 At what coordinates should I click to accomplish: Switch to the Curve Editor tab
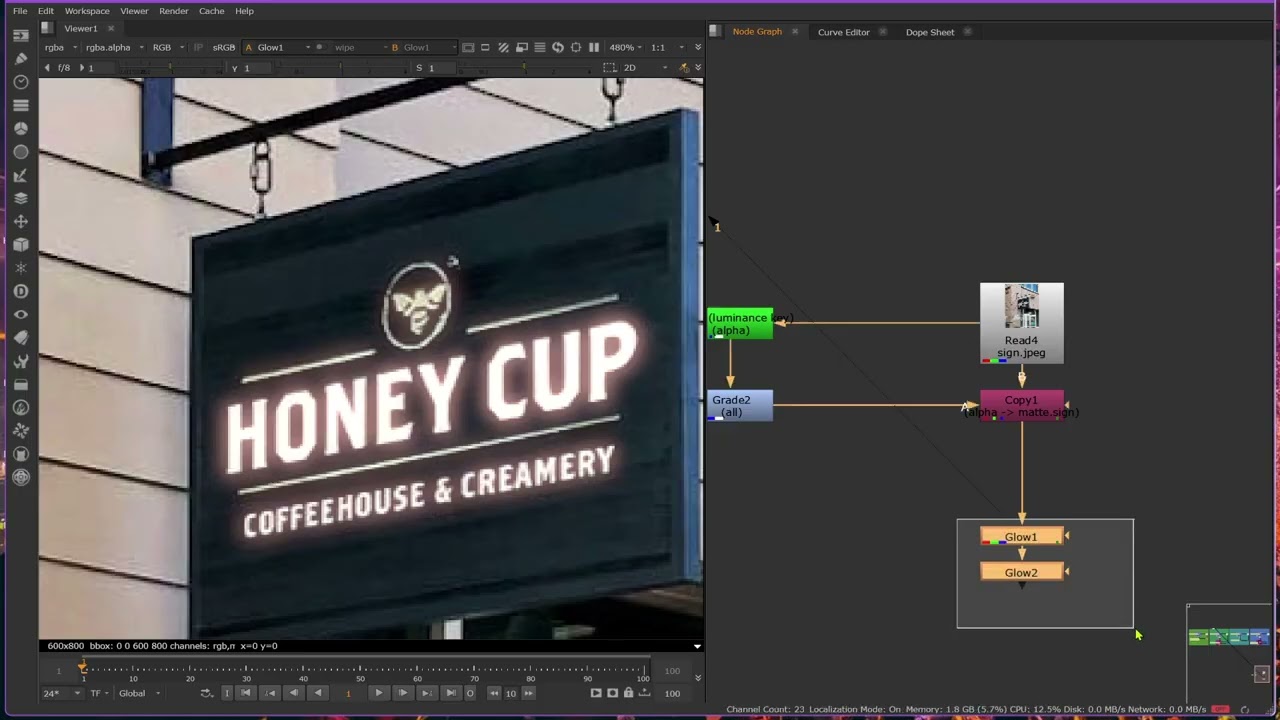click(x=844, y=32)
